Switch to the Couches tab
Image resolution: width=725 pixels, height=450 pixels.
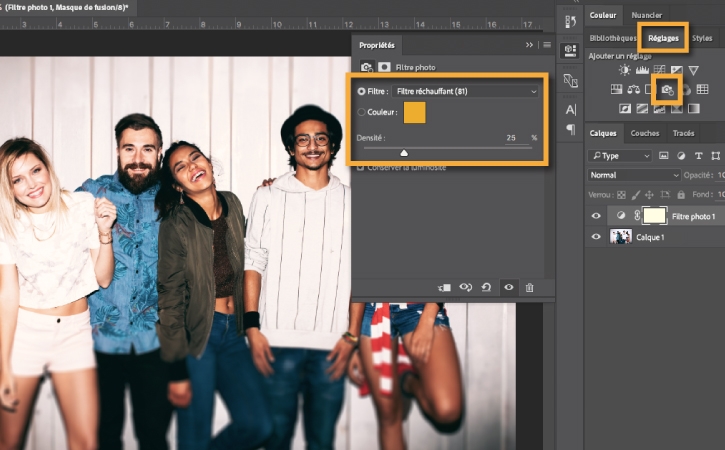[x=645, y=133]
